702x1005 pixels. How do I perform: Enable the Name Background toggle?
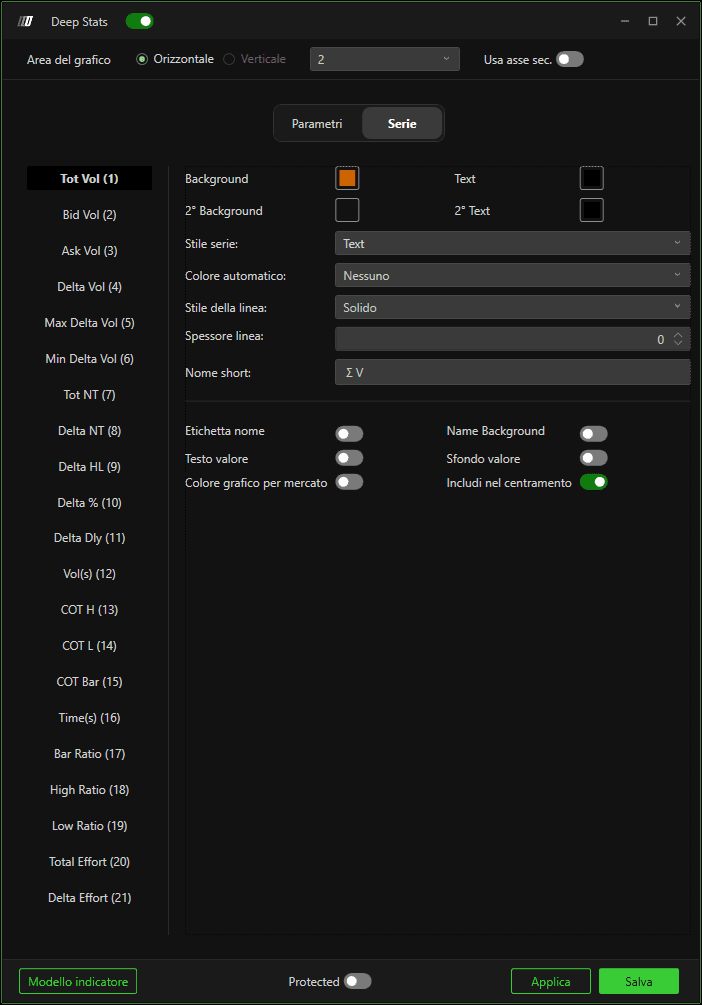point(594,434)
